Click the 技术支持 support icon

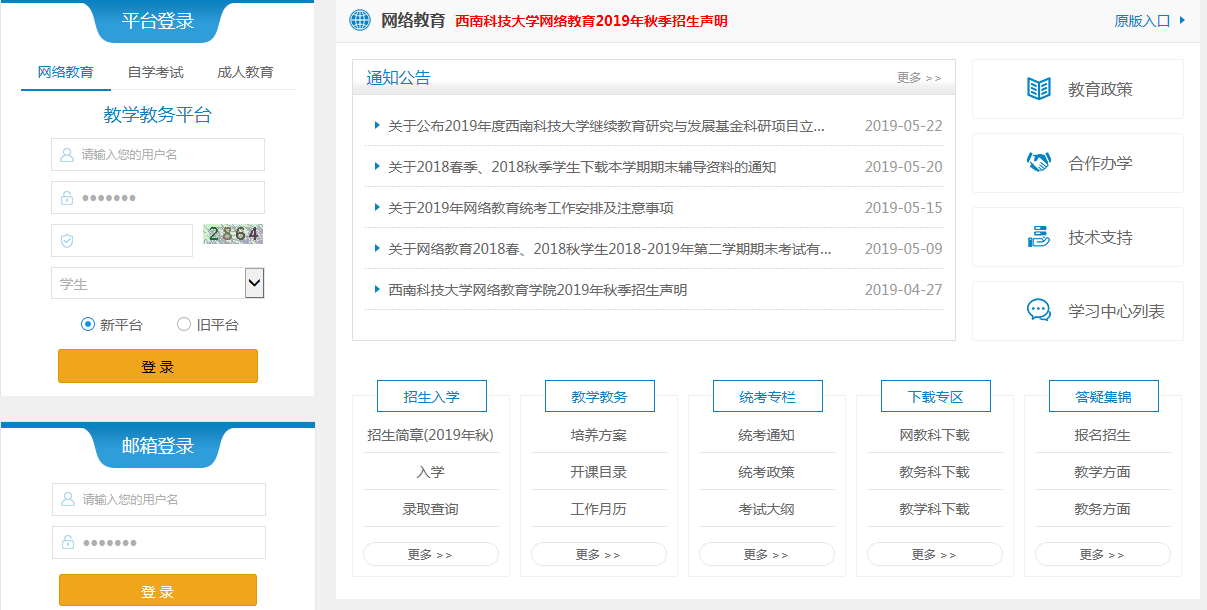click(1039, 237)
